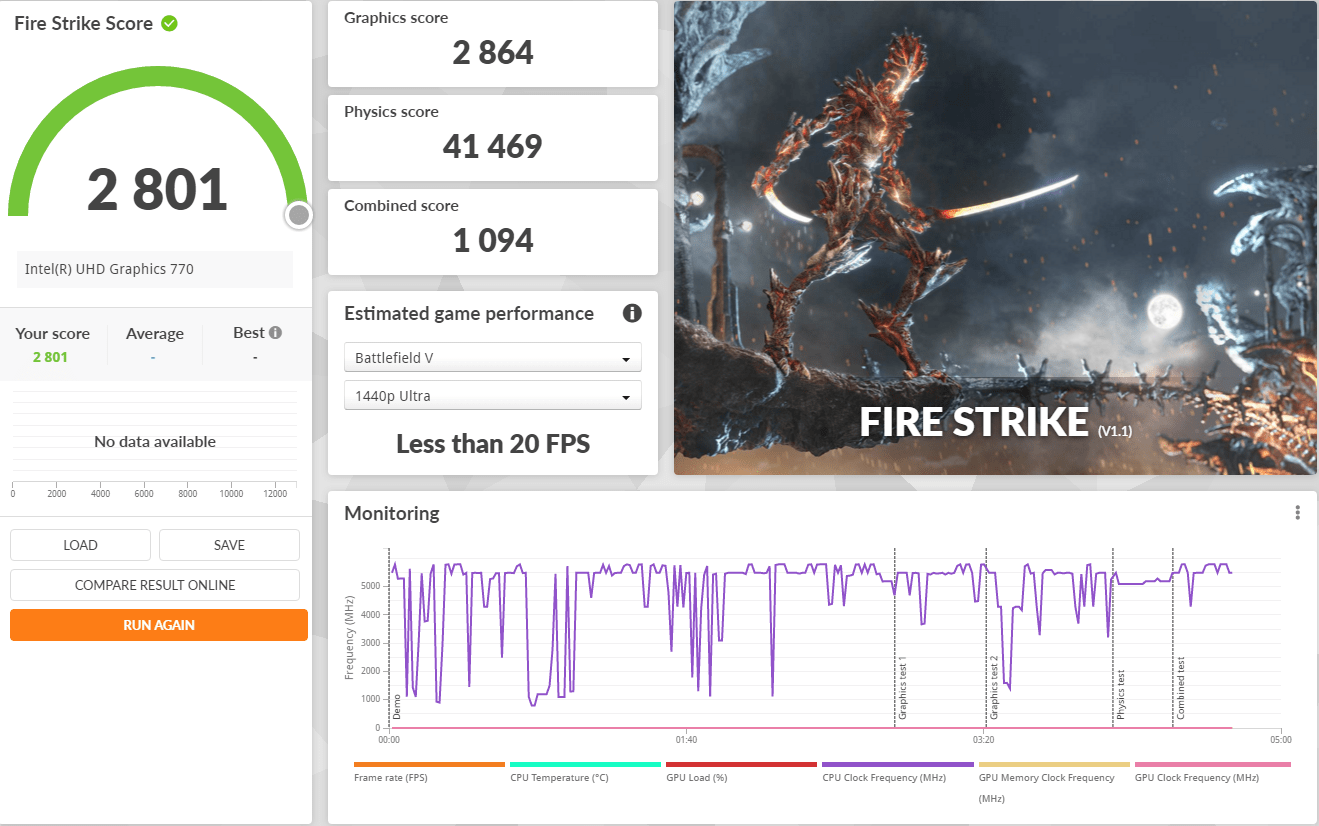Click the Fire Strike preview image
Screen dimensions: 1319x826
tap(995, 238)
